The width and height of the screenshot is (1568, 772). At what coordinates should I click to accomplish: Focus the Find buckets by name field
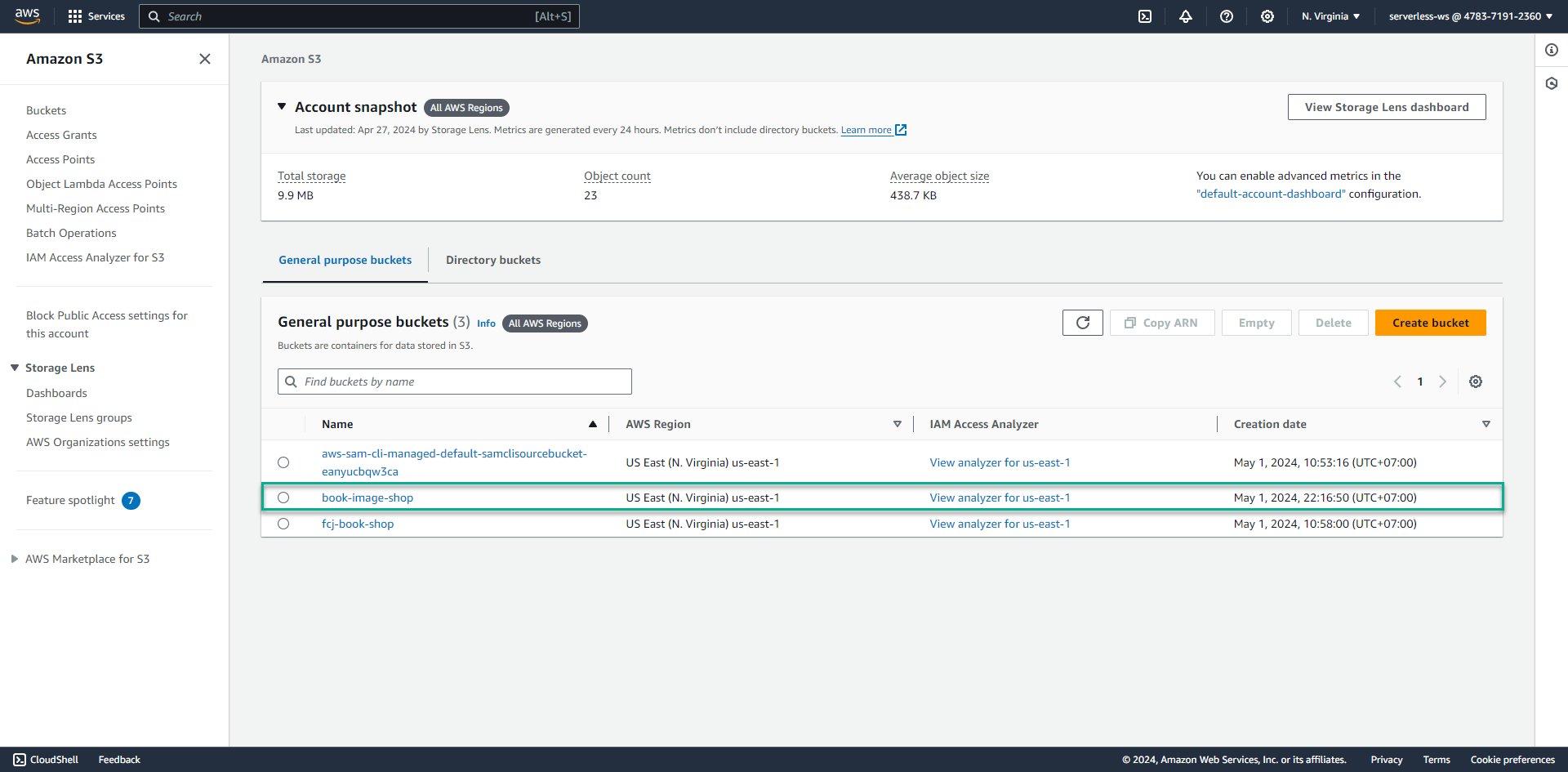(455, 382)
